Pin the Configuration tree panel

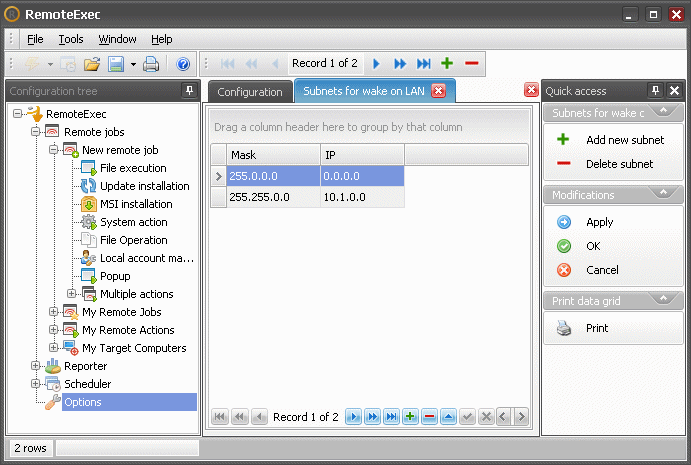pos(189,90)
